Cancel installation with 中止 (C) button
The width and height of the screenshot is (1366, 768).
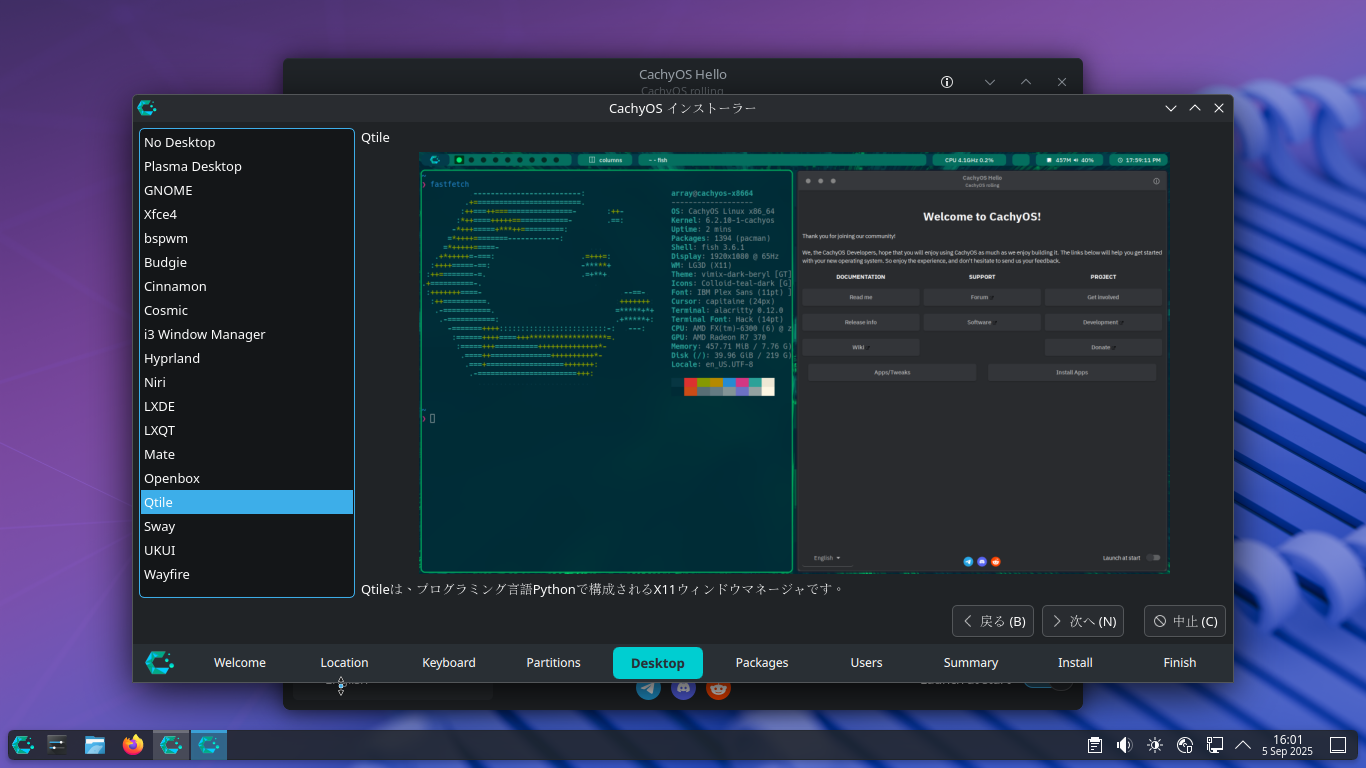pyautogui.click(x=1185, y=621)
